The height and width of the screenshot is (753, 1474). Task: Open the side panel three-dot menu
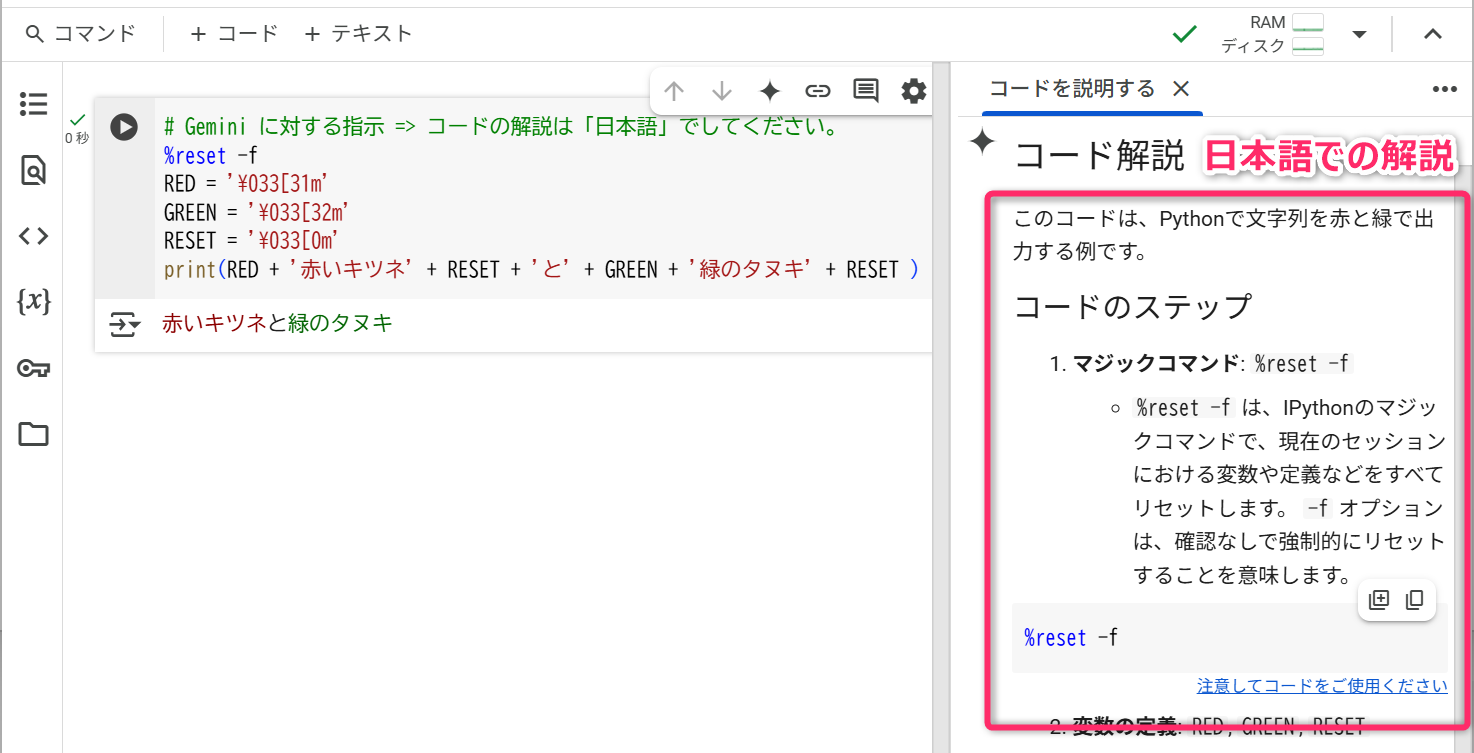1445,89
